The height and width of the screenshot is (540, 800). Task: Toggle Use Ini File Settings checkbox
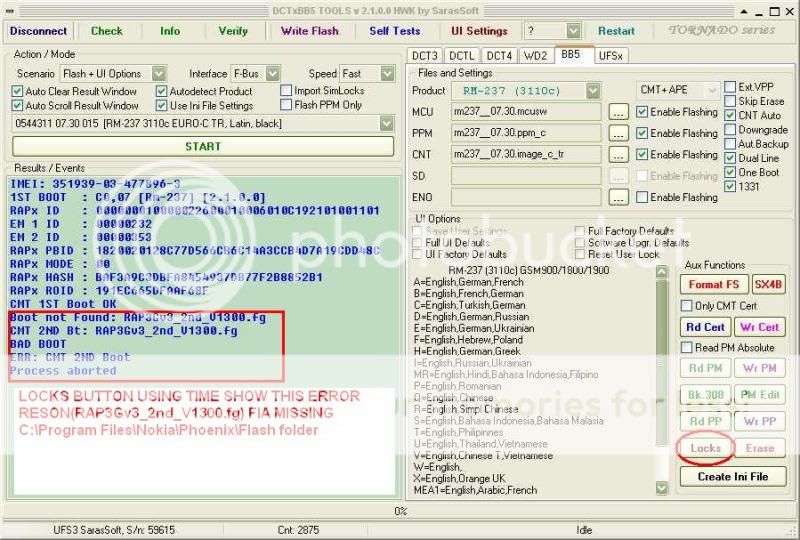[161, 106]
